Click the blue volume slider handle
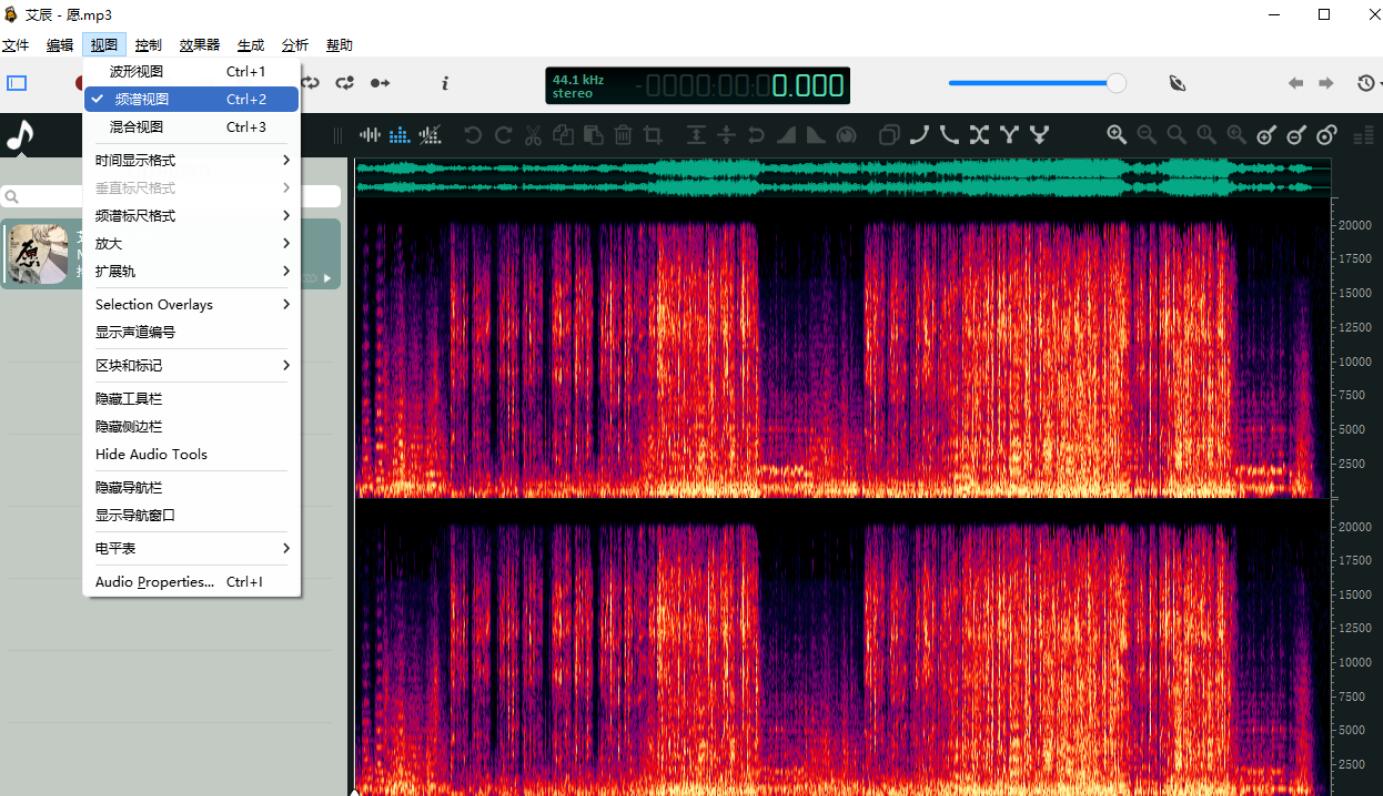This screenshot has height=796, width=1383. point(1116,84)
